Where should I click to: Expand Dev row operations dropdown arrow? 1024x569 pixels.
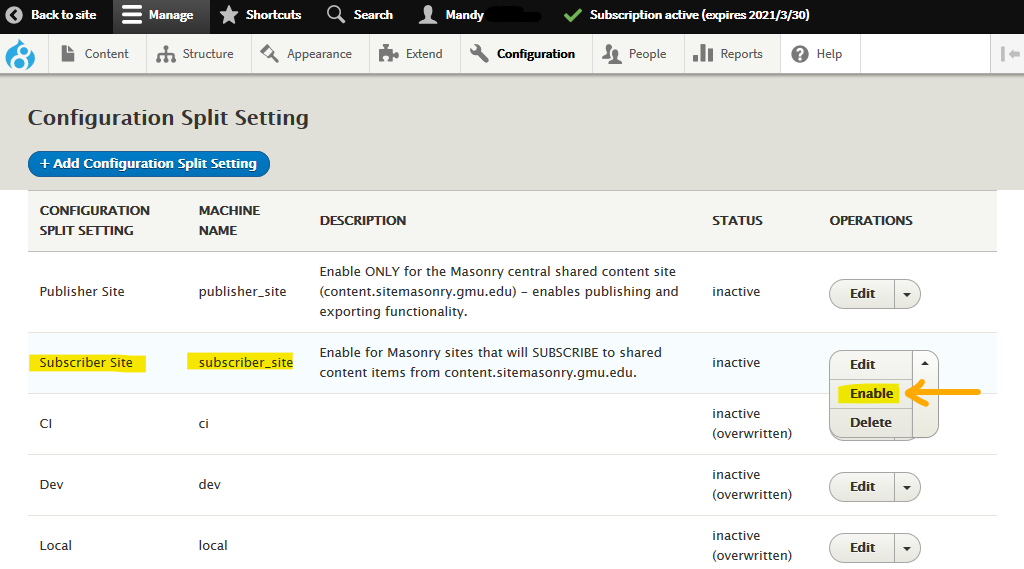coord(907,487)
